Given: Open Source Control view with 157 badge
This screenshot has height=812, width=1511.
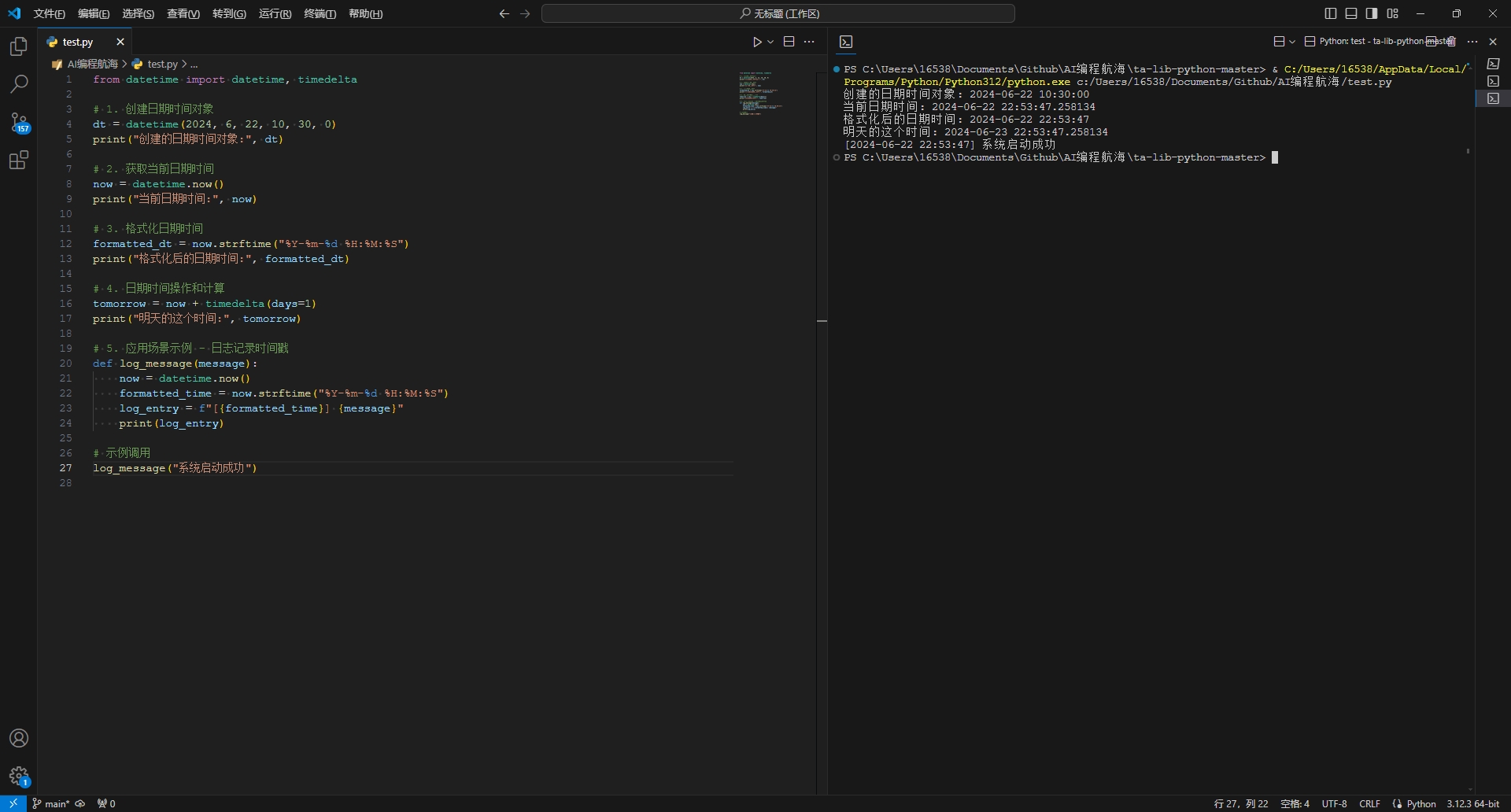Looking at the screenshot, I should tap(19, 122).
